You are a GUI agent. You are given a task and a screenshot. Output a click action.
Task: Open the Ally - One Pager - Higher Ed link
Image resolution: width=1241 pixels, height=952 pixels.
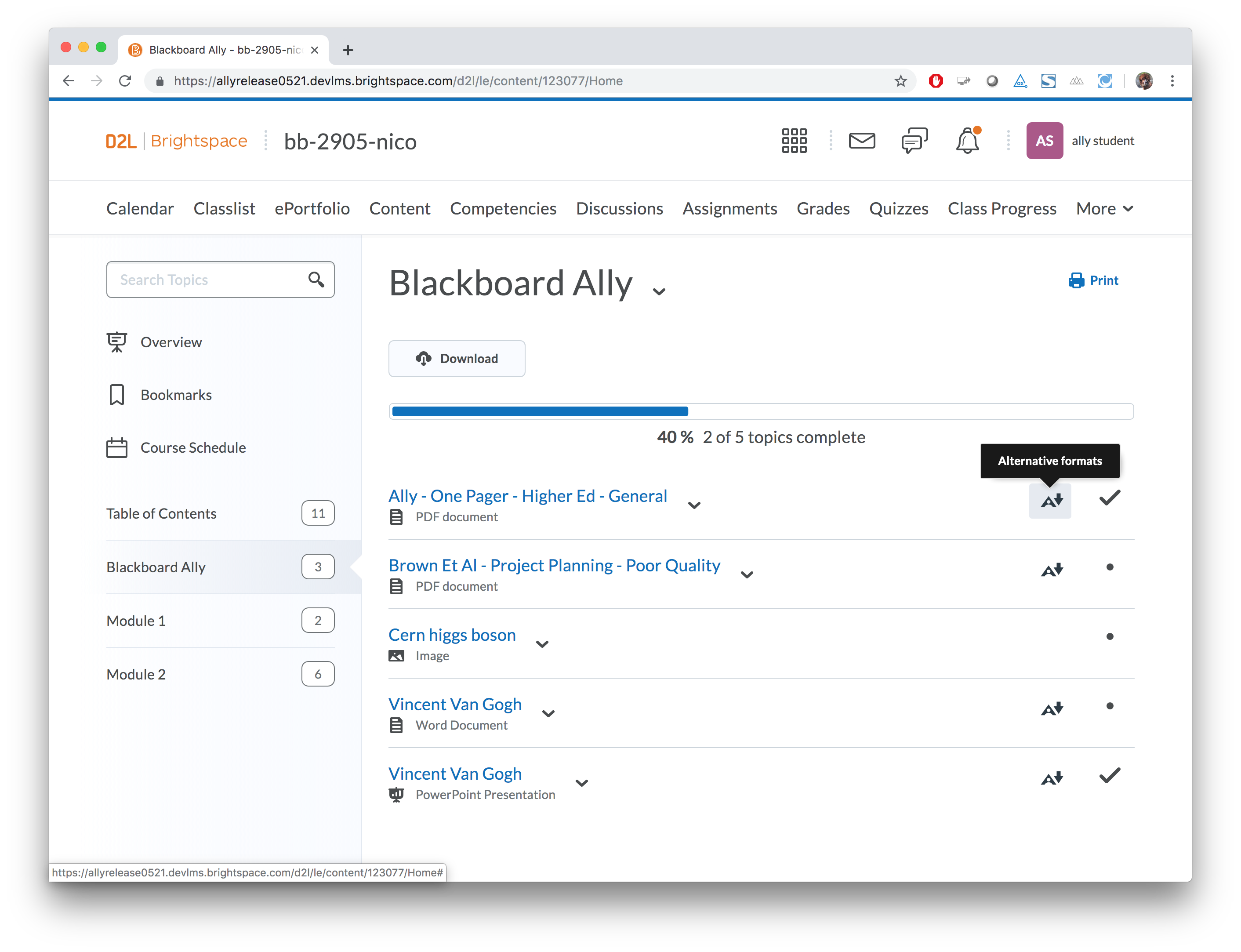coord(527,496)
